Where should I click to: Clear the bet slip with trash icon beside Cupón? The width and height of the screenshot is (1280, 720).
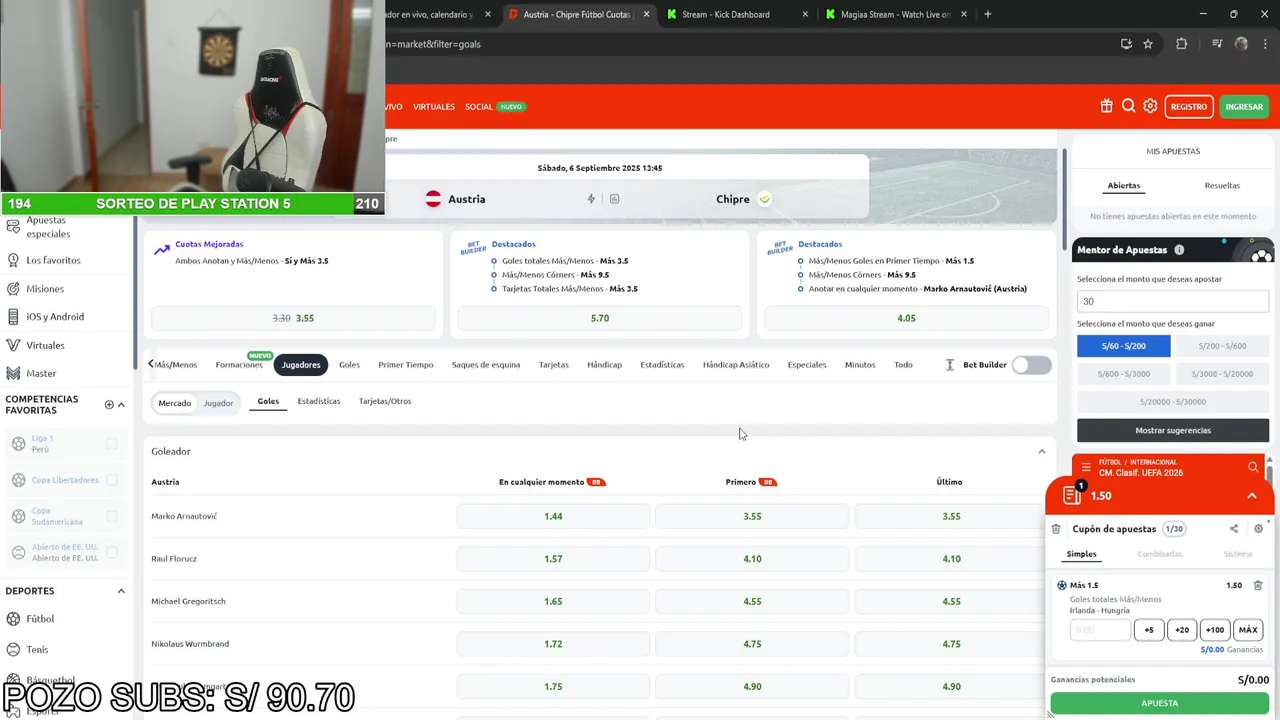click(x=1056, y=529)
